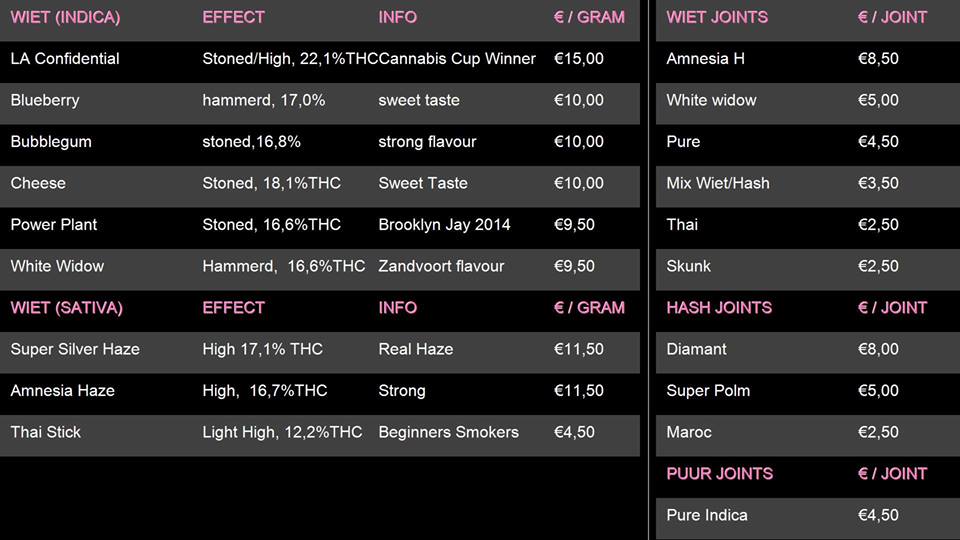Select the Mix Wiet/Hash joint
This screenshot has width=960, height=540.
[x=718, y=183]
